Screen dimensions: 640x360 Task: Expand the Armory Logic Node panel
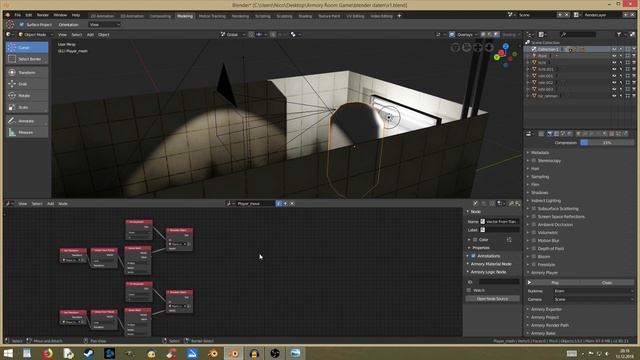tap(488, 272)
